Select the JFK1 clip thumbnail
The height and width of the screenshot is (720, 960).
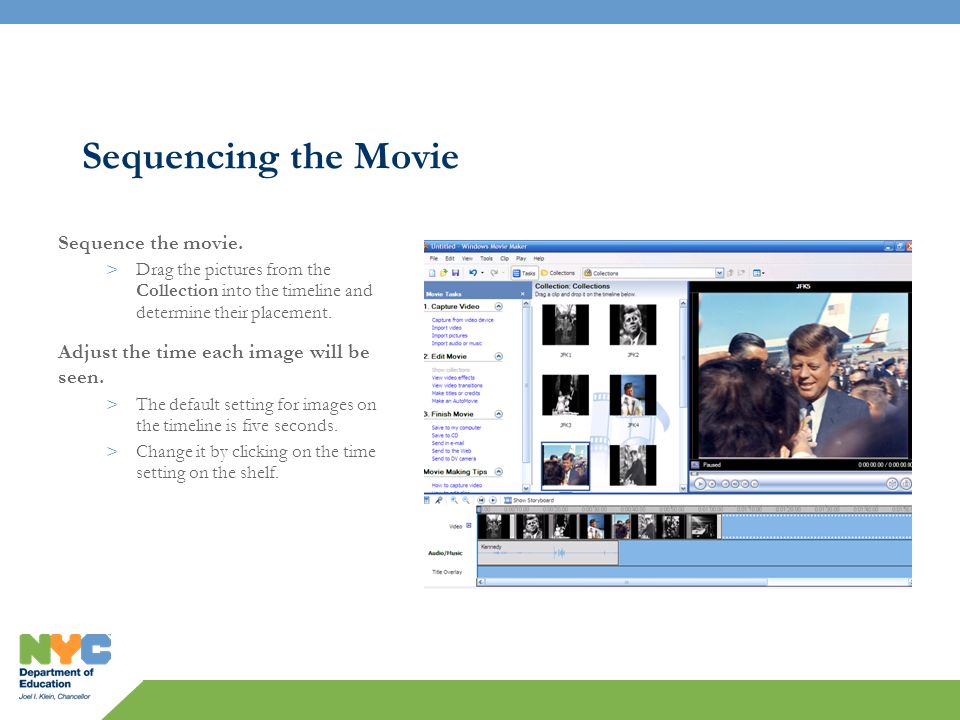tap(565, 325)
